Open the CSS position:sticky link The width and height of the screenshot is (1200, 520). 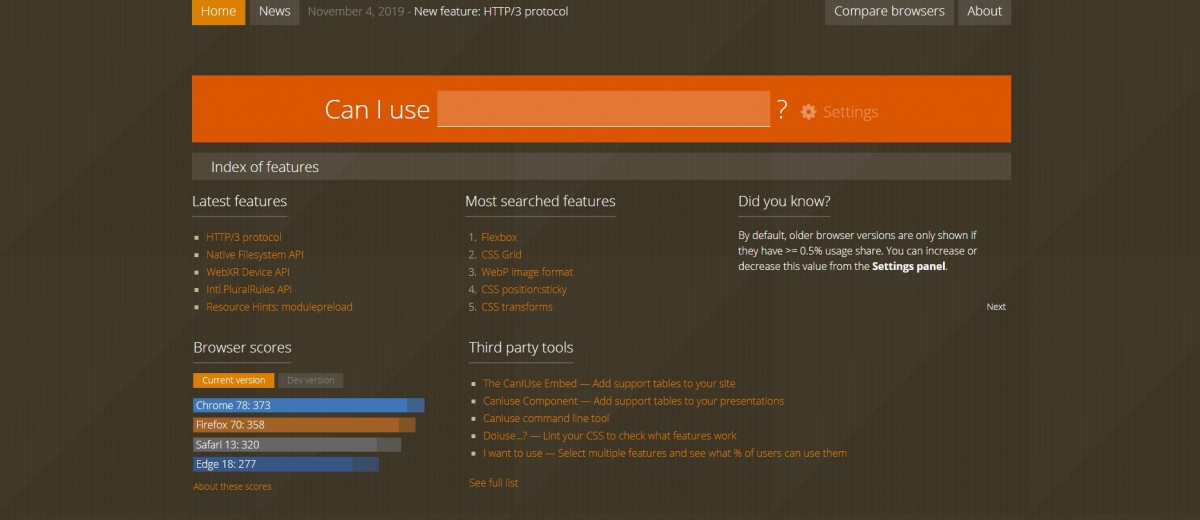pos(524,289)
